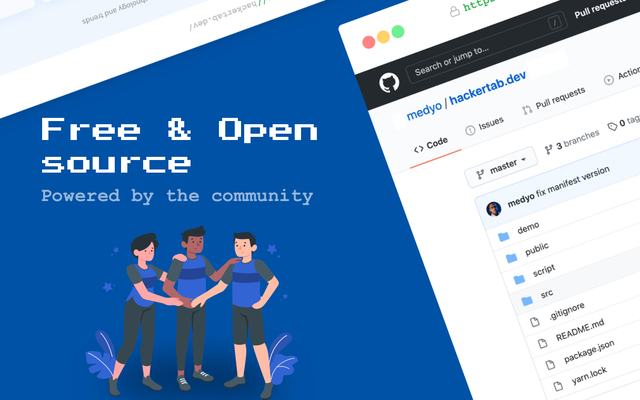Open the README.md file
This screenshot has height=400, width=640.
tap(580, 331)
